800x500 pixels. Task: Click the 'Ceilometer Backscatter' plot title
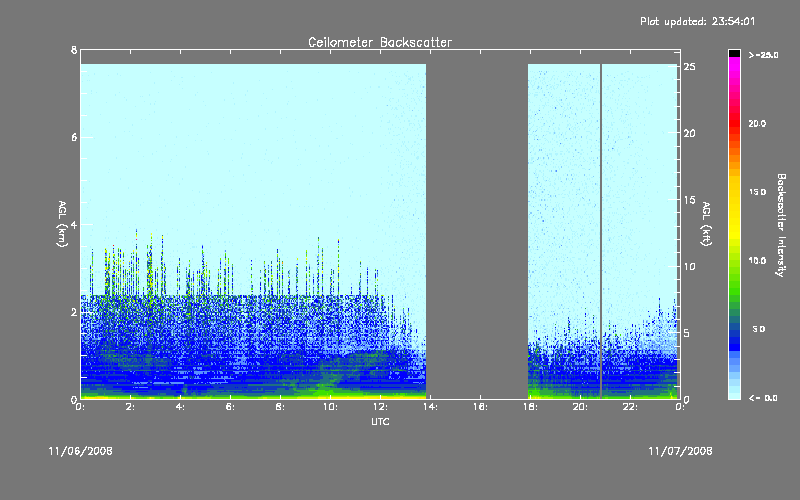[380, 42]
